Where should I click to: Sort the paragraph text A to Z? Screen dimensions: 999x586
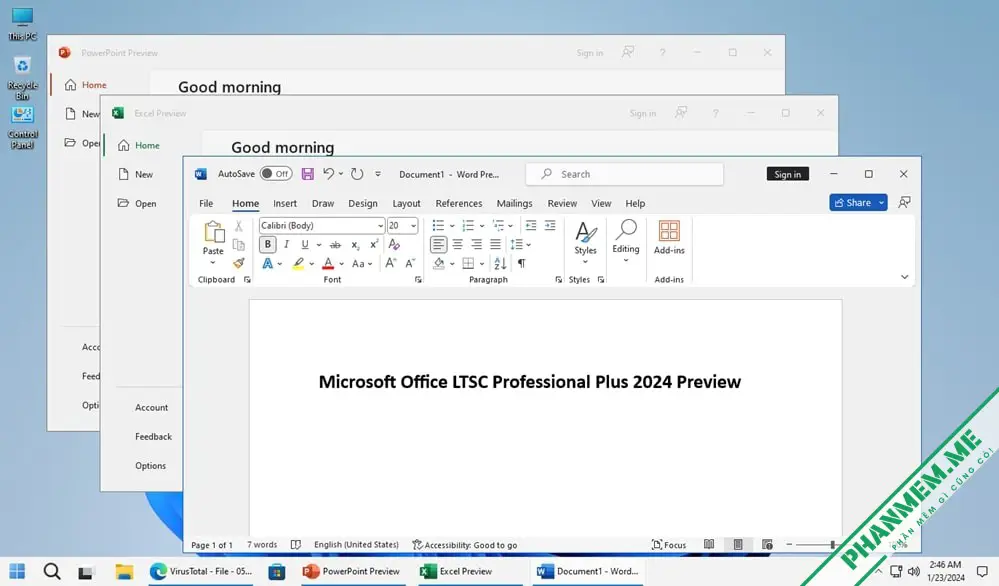pos(500,263)
